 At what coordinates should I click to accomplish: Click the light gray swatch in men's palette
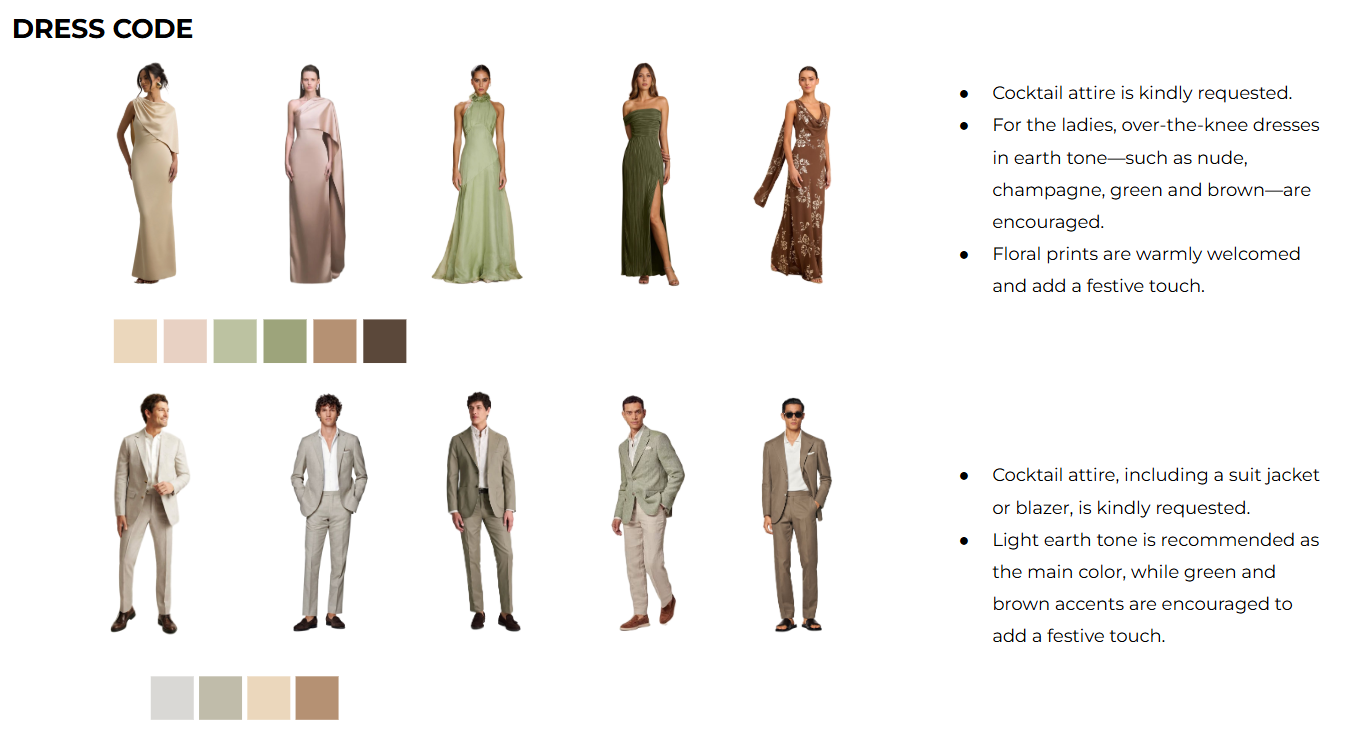172,698
